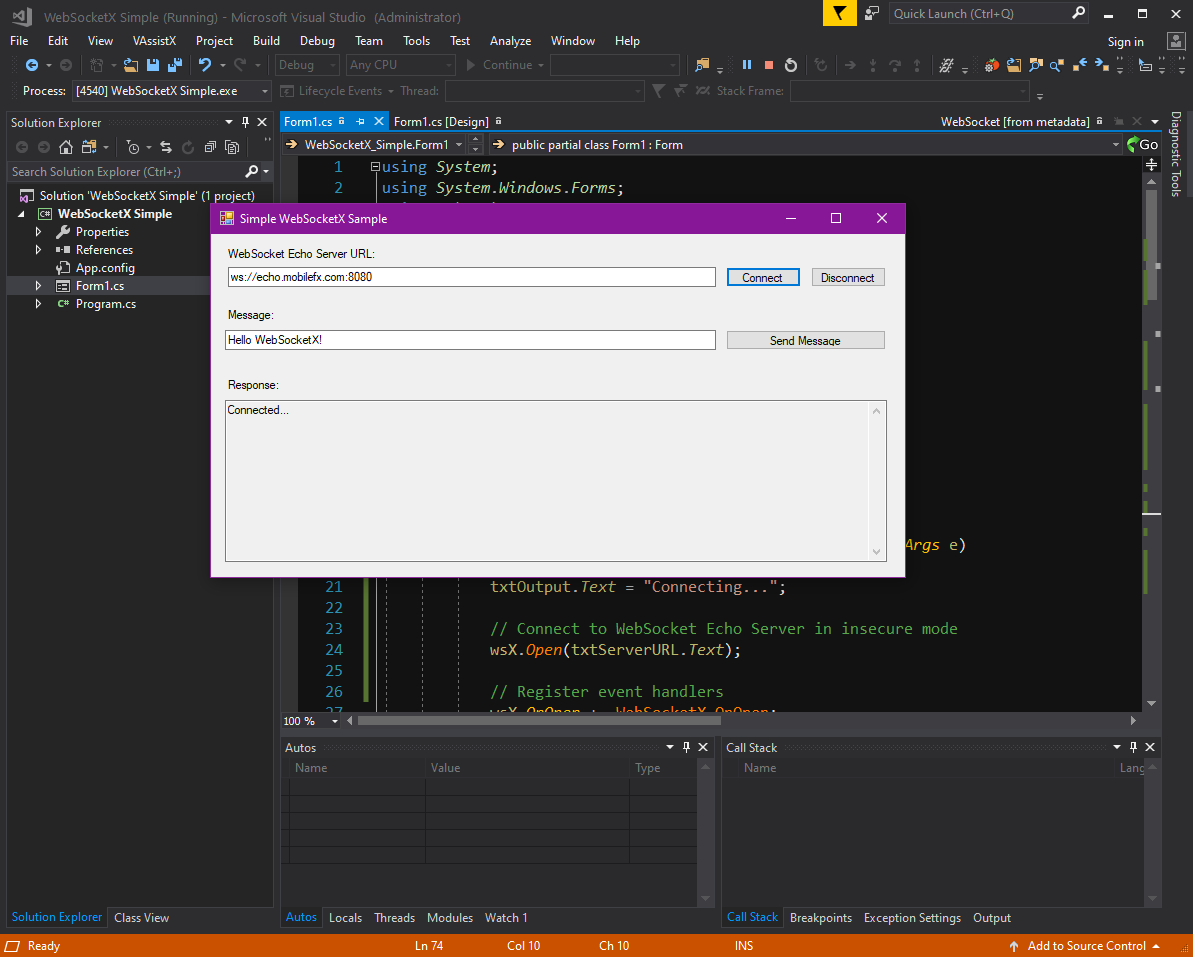Click Disconnect in Simple WebSocketX Sample window
Image resolution: width=1193 pixels, height=957 pixels.
(848, 278)
